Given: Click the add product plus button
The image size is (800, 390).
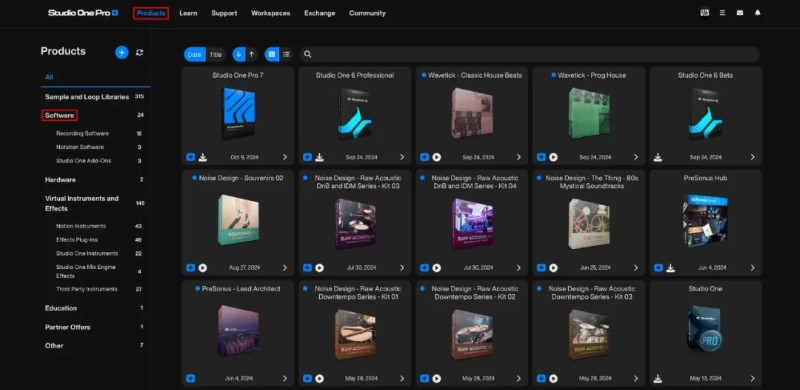Looking at the screenshot, I should (x=121, y=52).
